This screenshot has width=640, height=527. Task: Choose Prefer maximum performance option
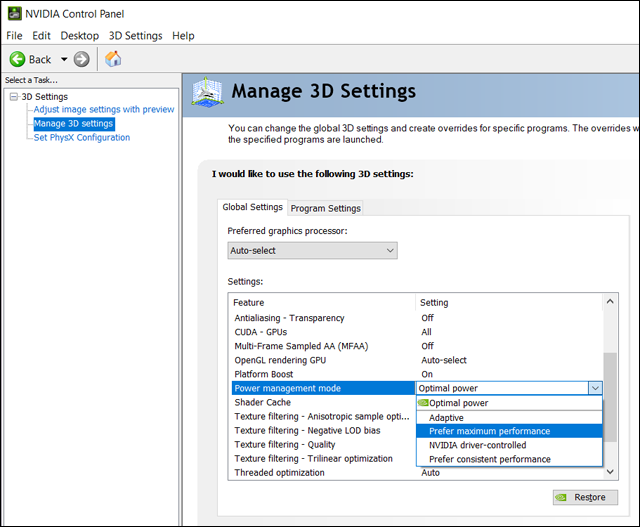[509, 431]
